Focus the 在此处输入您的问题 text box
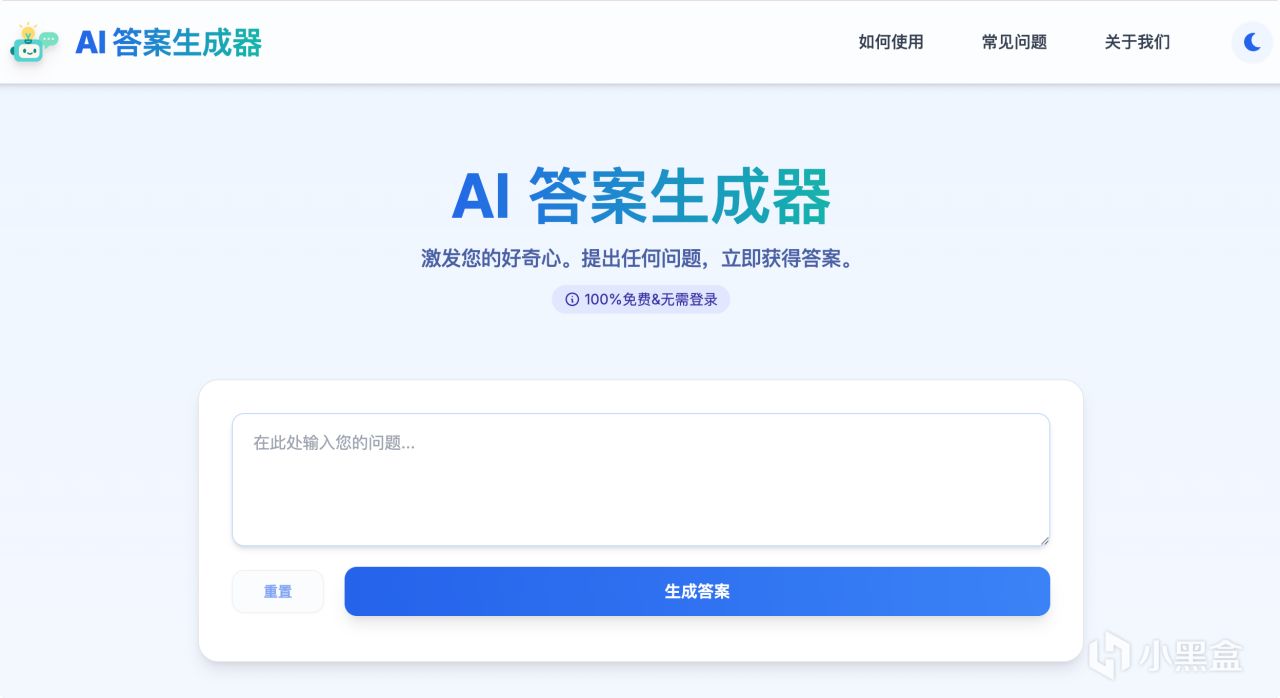The width and height of the screenshot is (1280, 698). [640, 480]
